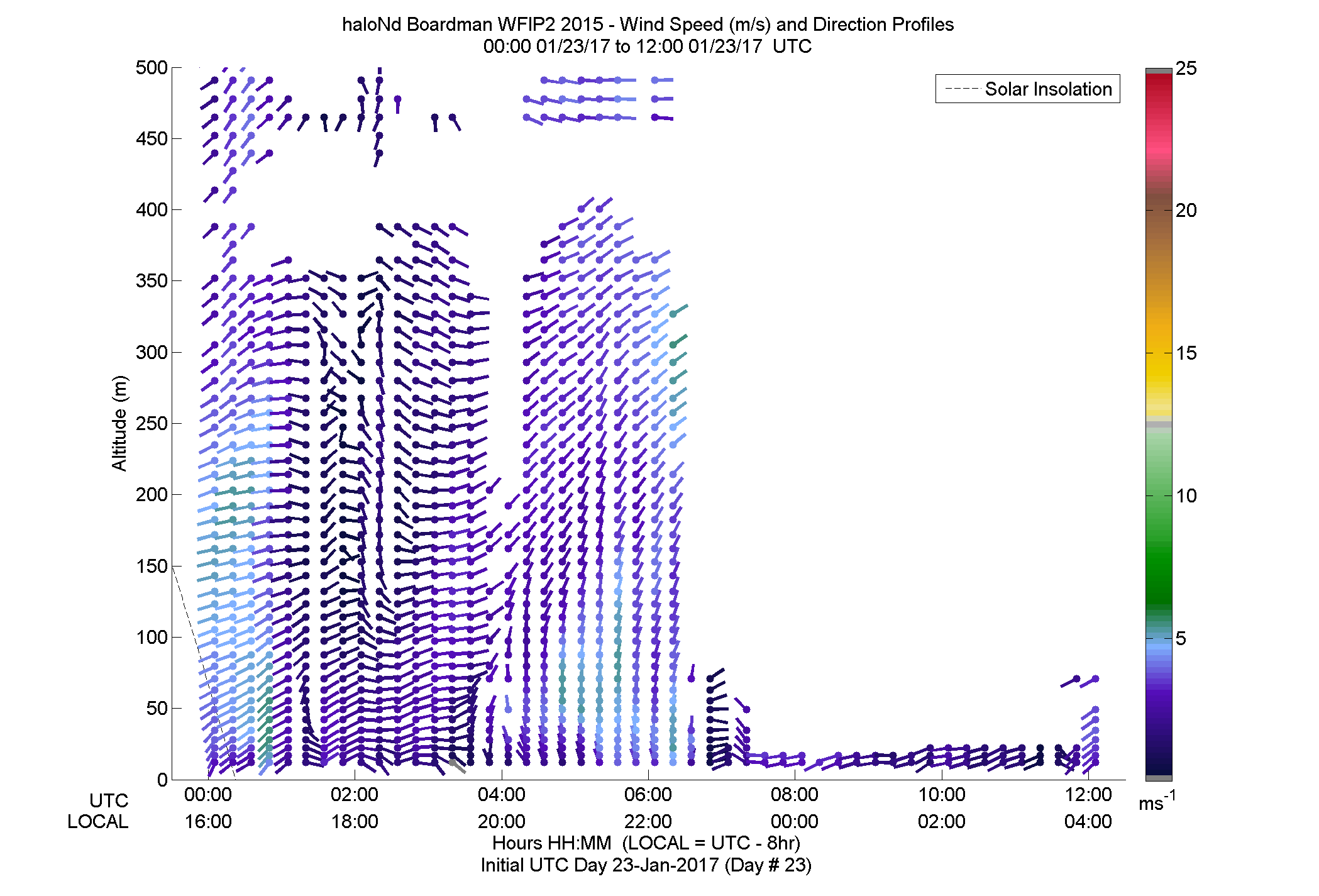Click the 06:00 UTC time tick label
This screenshot has width=1319, height=896.
click(648, 794)
